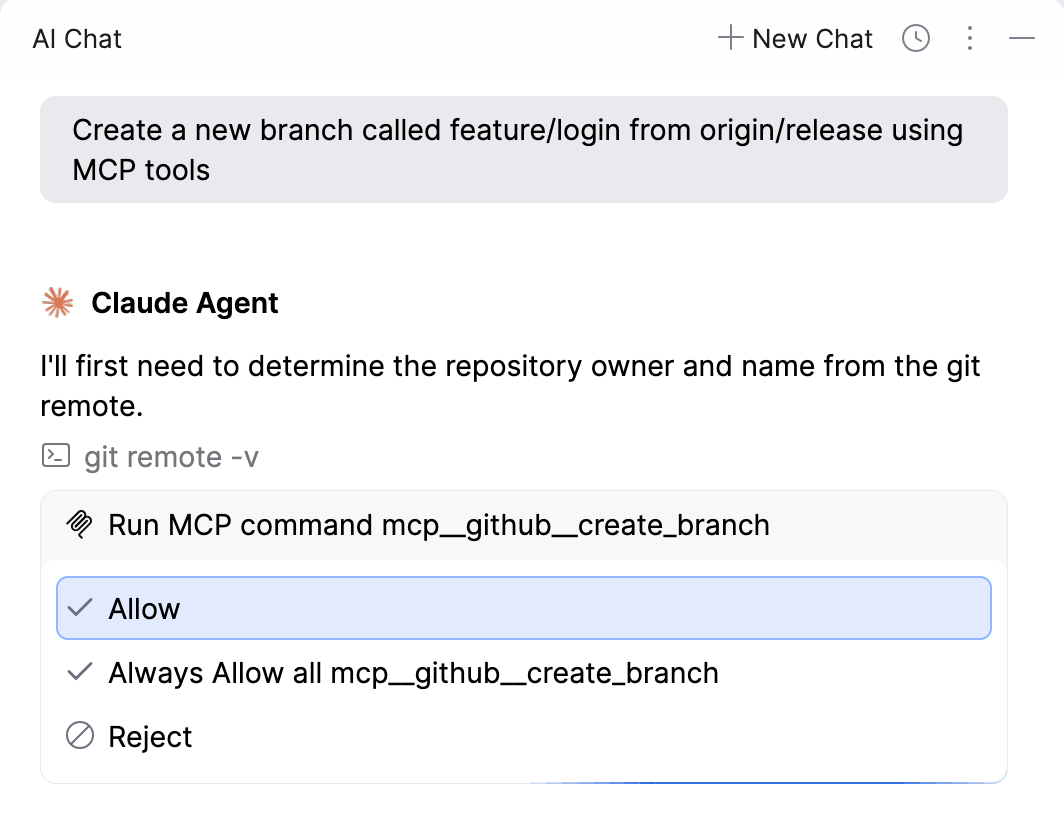Image resolution: width=1064 pixels, height=820 pixels.
Task: Click the AI Chat panel title
Action: point(77,39)
